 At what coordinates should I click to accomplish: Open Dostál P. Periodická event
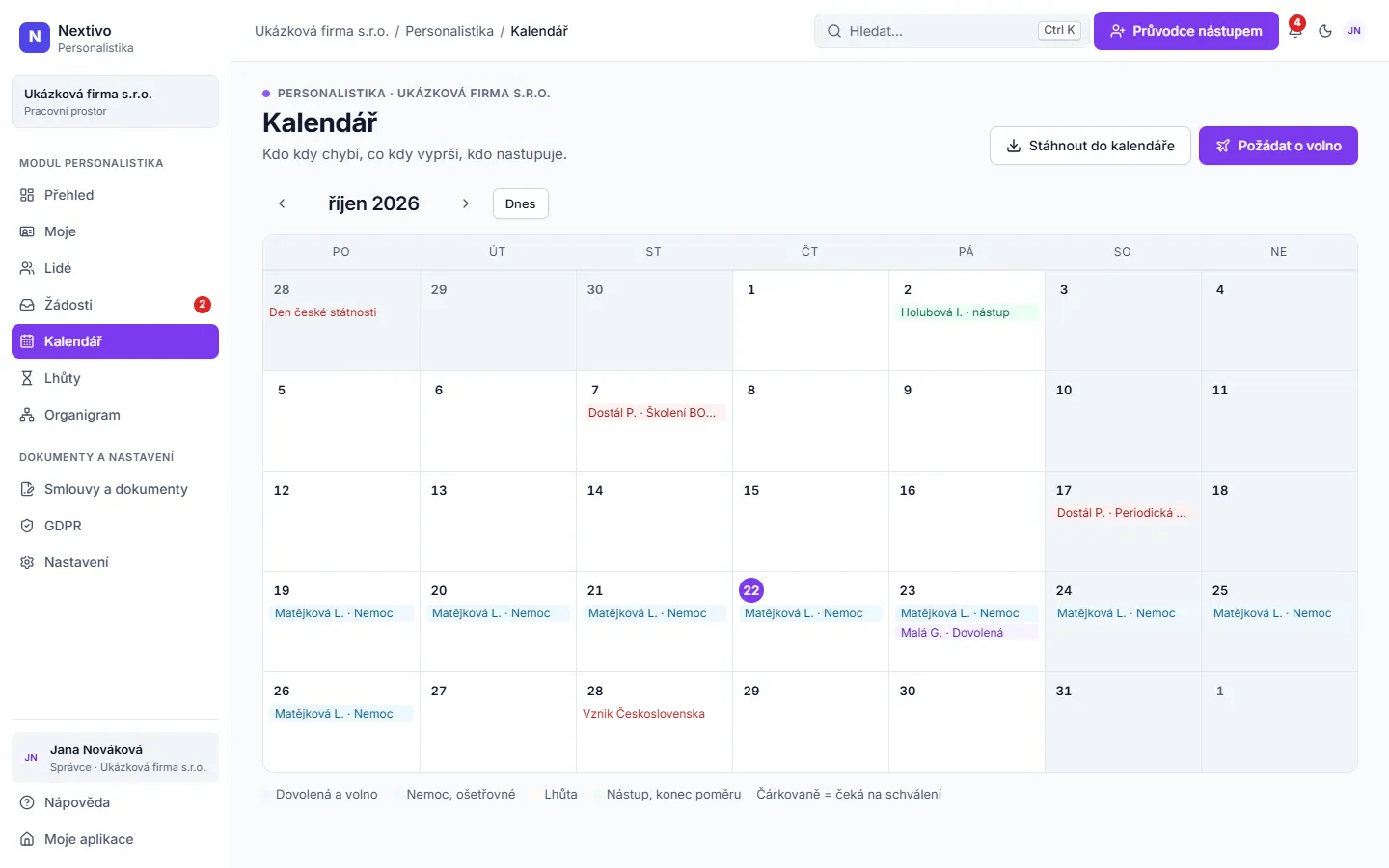click(x=1123, y=513)
